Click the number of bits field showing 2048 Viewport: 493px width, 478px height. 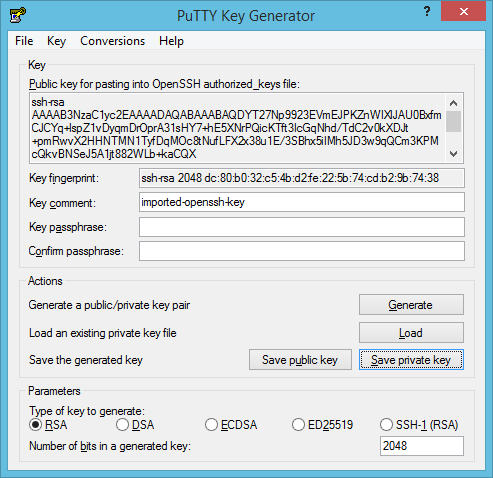(422, 446)
